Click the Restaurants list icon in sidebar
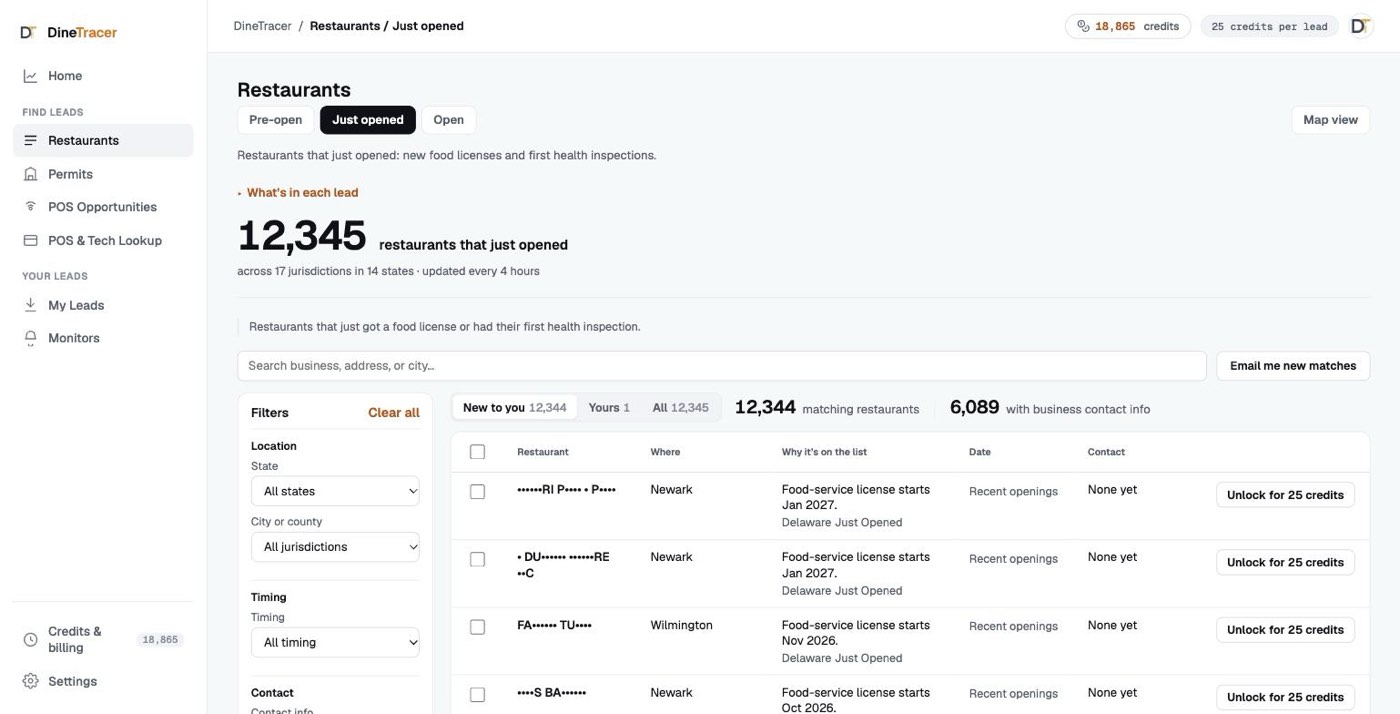The height and width of the screenshot is (714, 1400). tap(30, 141)
